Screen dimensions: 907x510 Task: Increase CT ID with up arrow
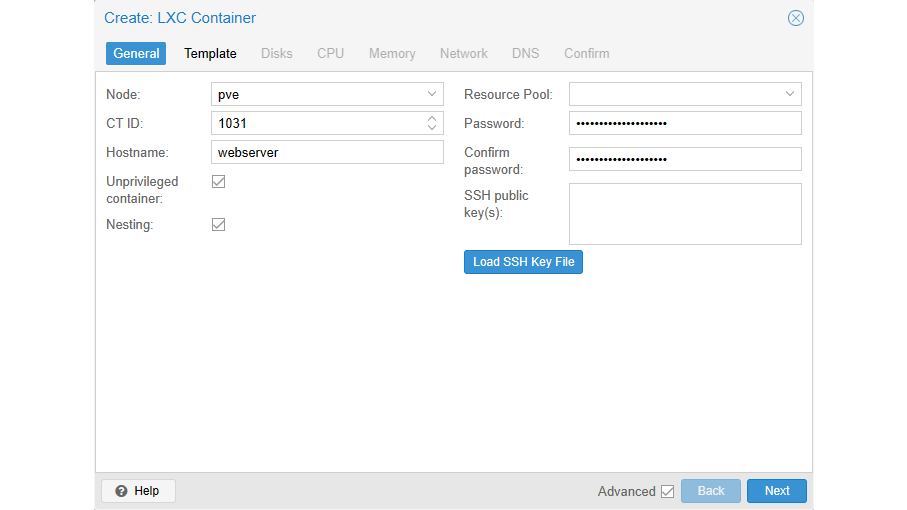click(x=432, y=118)
